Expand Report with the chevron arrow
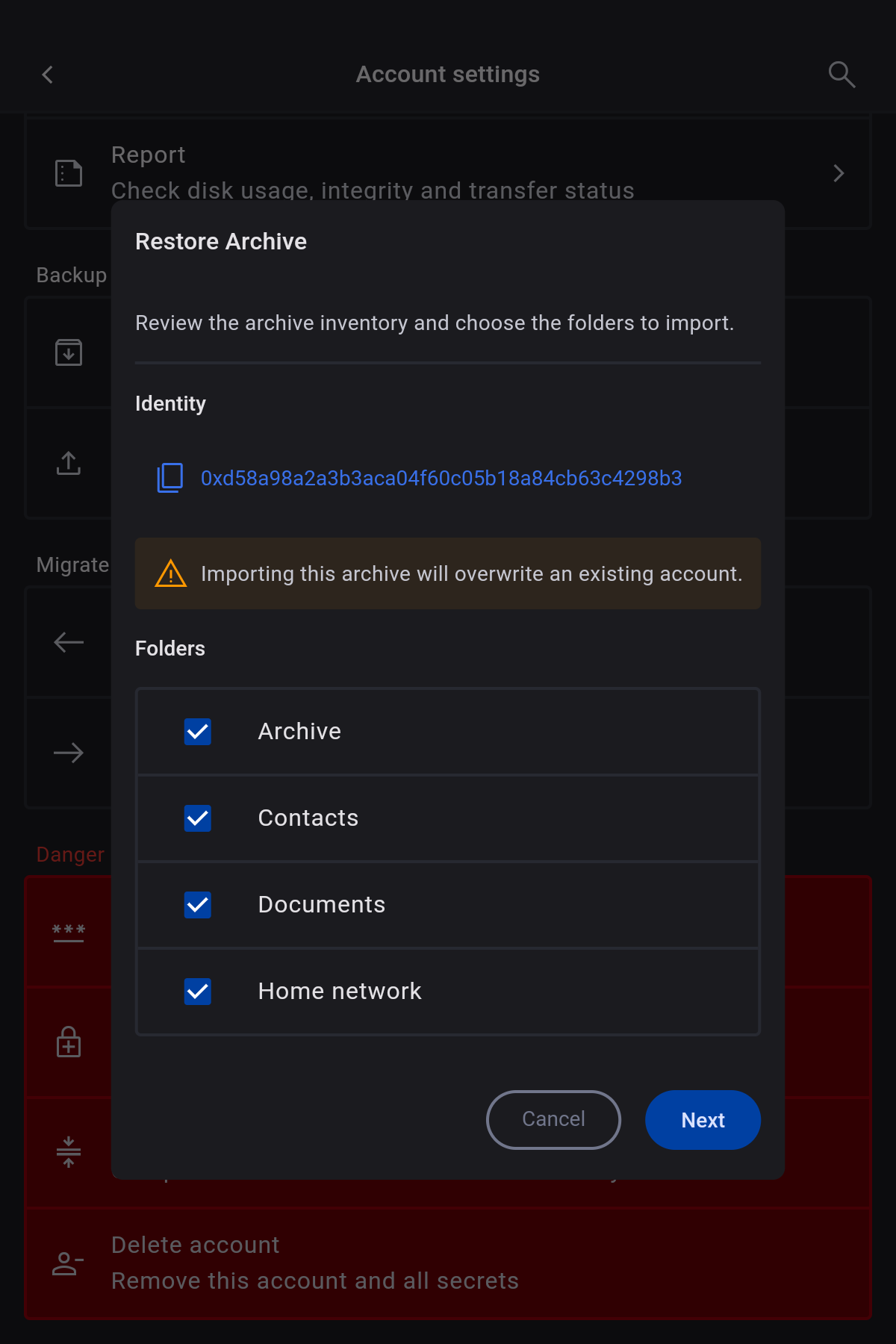The width and height of the screenshot is (896, 1344). [x=839, y=173]
